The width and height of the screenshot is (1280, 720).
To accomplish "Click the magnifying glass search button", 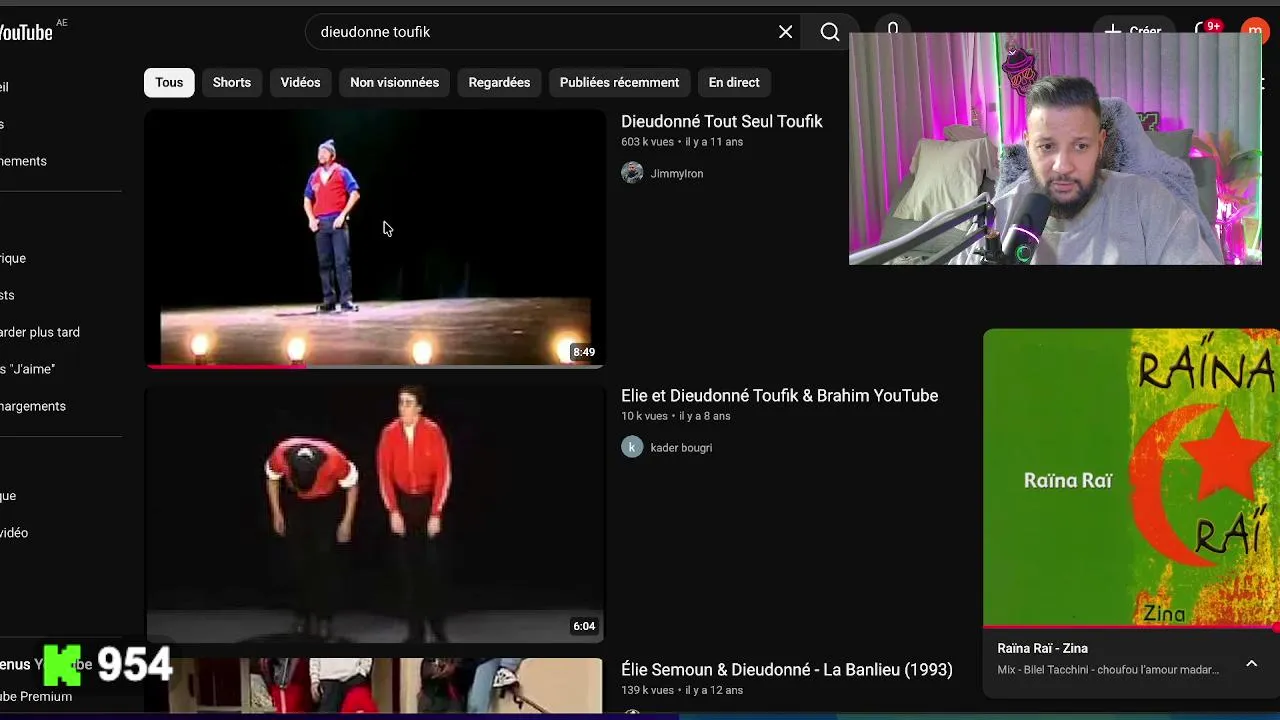I will tap(830, 32).
